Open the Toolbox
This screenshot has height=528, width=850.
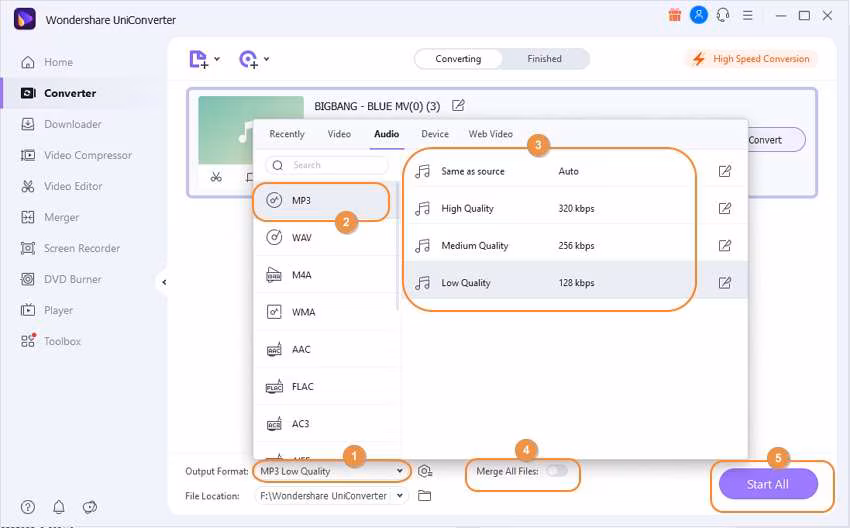pos(50,341)
